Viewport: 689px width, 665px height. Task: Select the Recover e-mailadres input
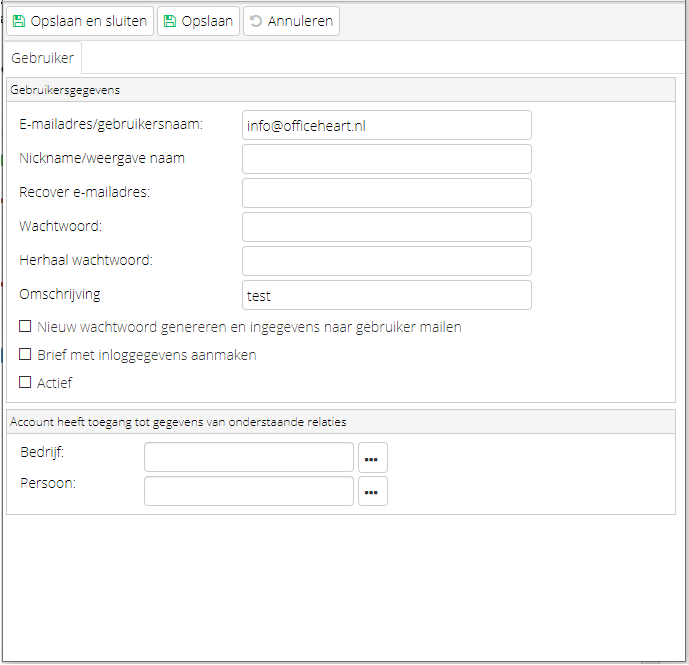pos(387,193)
